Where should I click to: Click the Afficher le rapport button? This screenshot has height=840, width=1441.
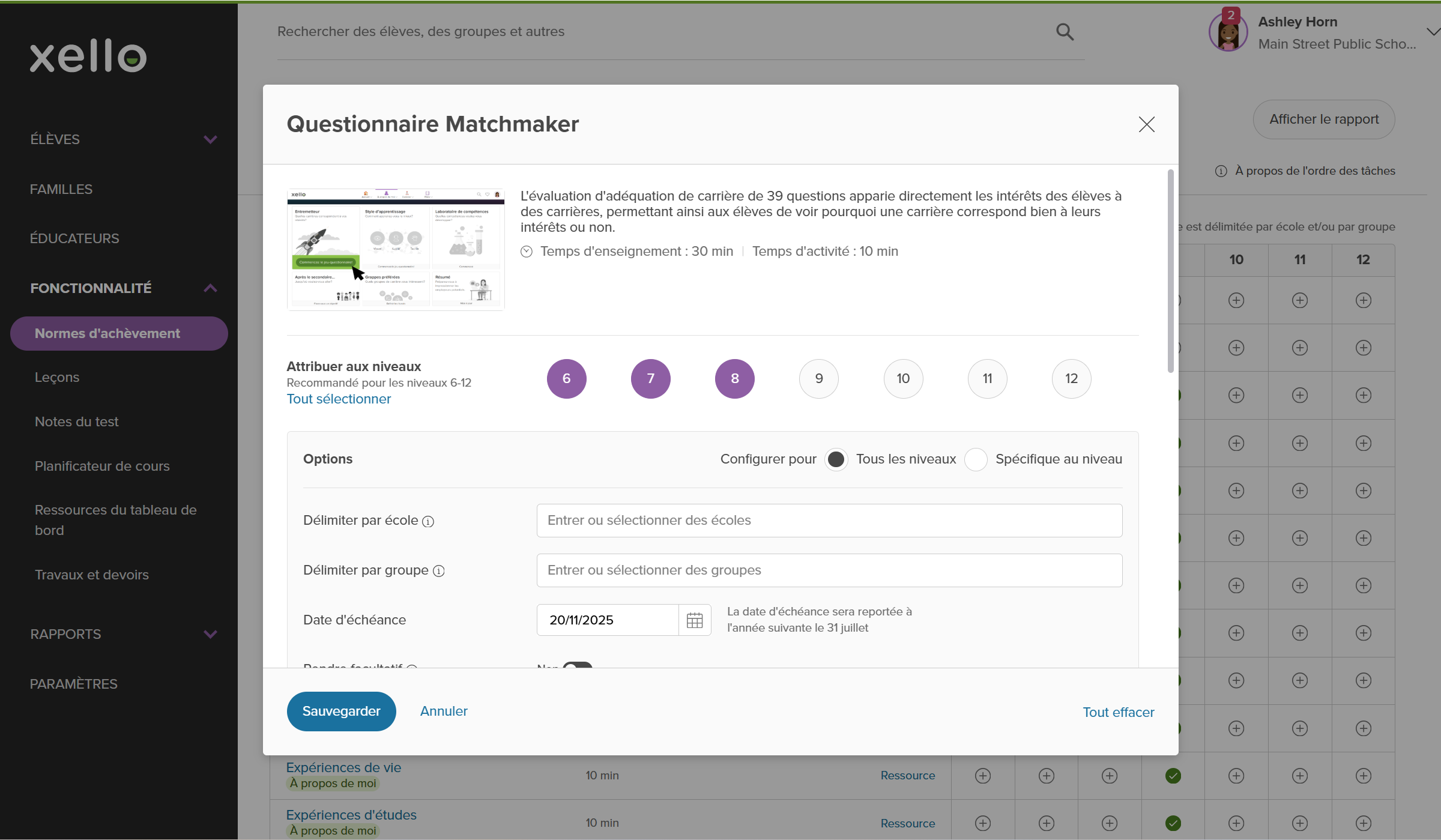tap(1324, 119)
